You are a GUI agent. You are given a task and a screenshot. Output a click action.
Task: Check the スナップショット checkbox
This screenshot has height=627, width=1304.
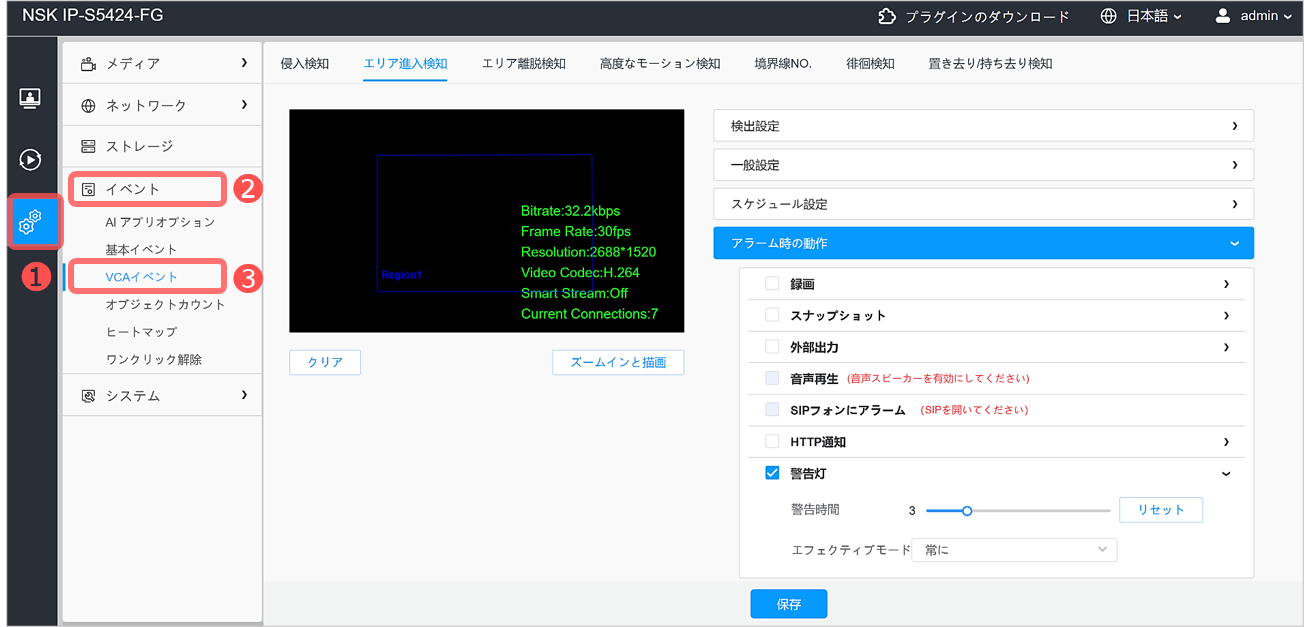tap(772, 315)
